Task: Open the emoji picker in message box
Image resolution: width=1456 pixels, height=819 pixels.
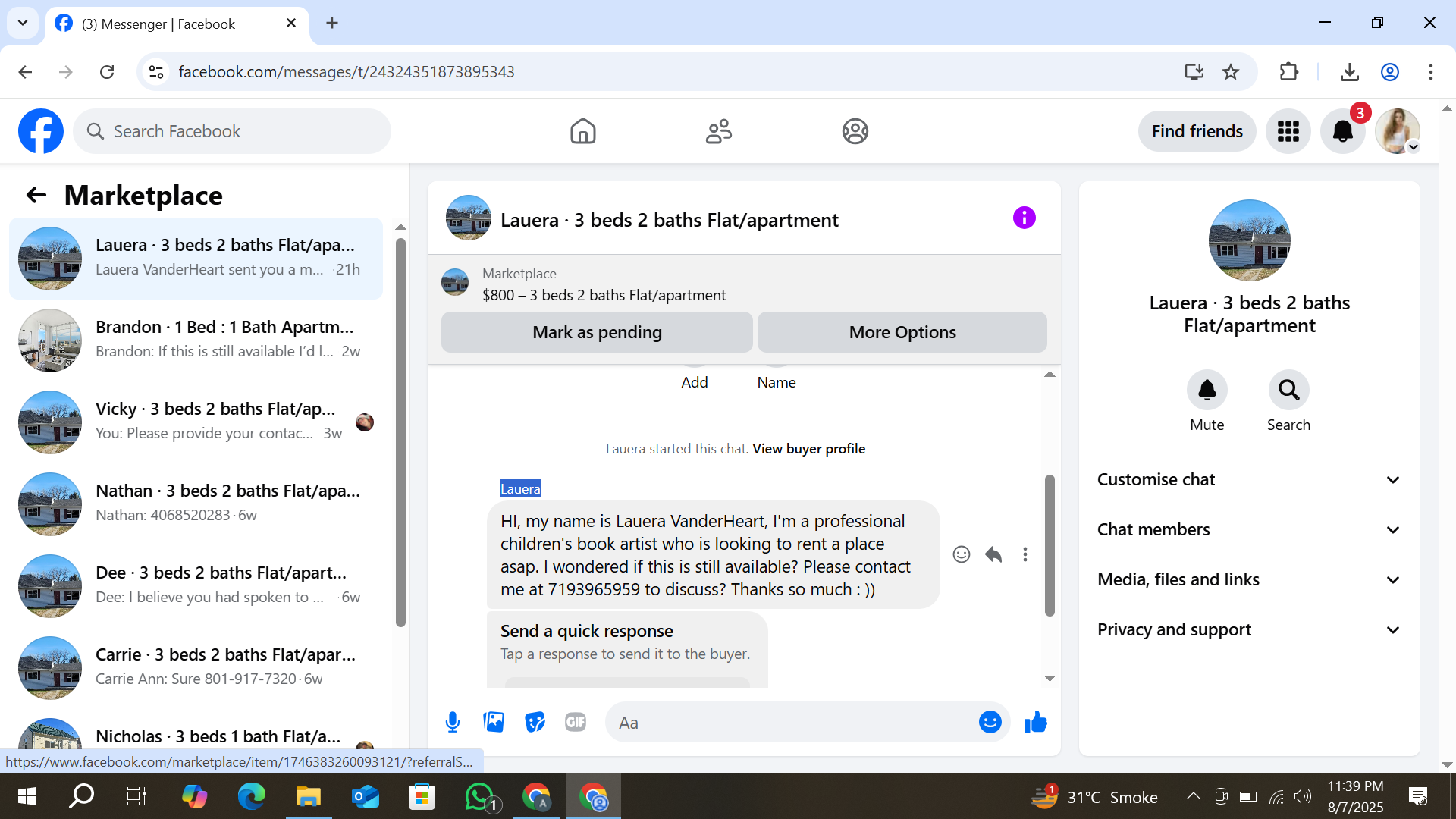Action: (x=990, y=722)
